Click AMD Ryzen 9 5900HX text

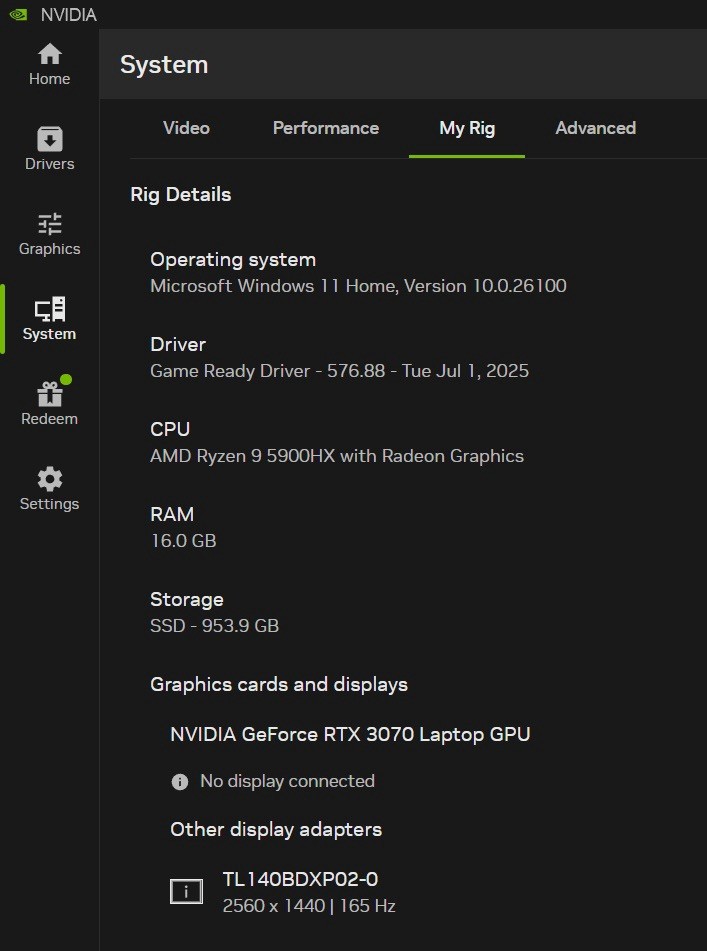337,455
